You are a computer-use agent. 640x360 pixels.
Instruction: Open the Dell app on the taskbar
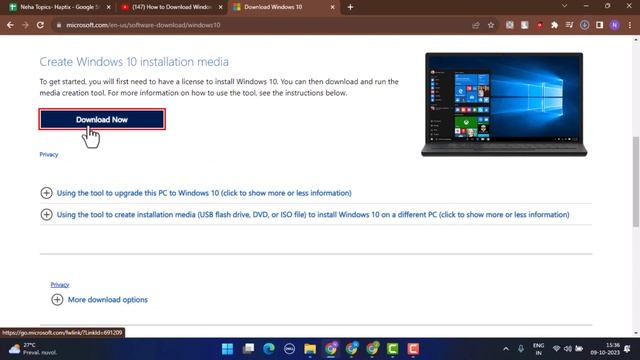tap(289, 349)
